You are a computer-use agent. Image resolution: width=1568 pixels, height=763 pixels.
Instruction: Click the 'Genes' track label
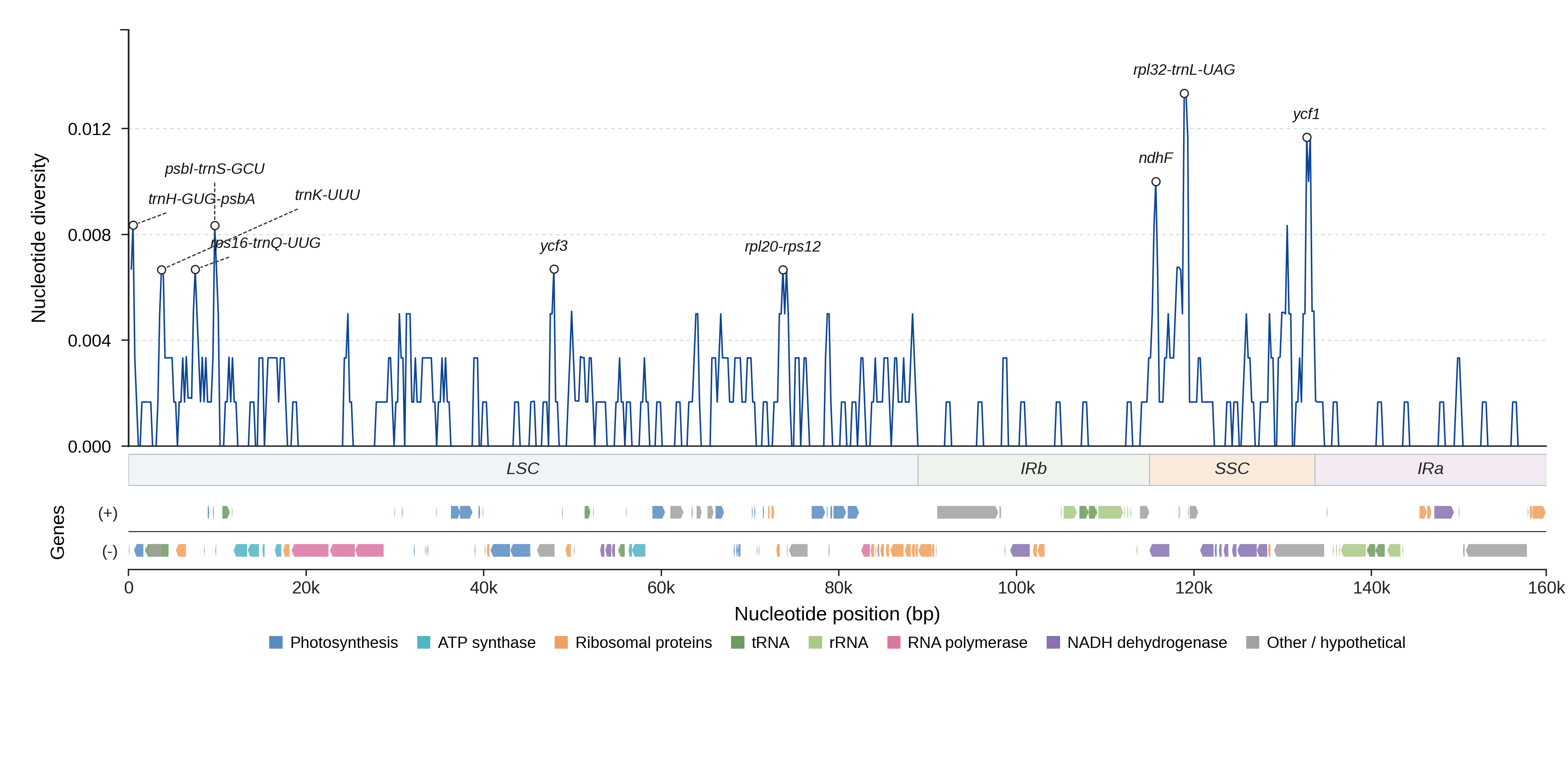coord(57,532)
